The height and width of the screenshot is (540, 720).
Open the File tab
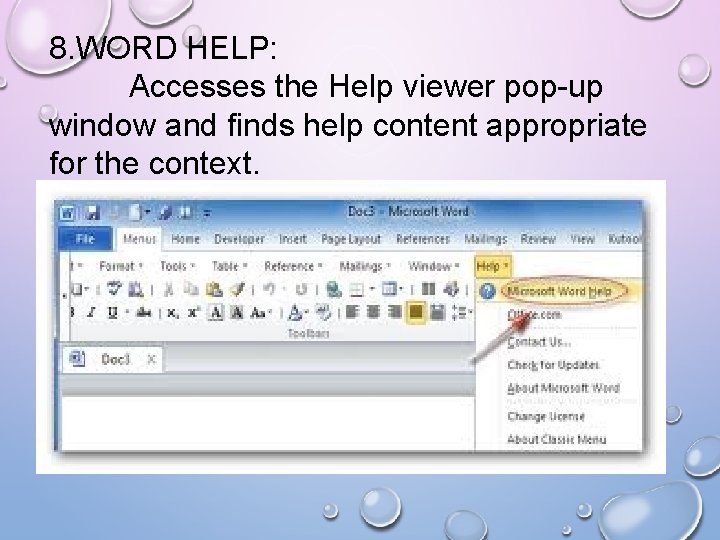(x=85, y=239)
